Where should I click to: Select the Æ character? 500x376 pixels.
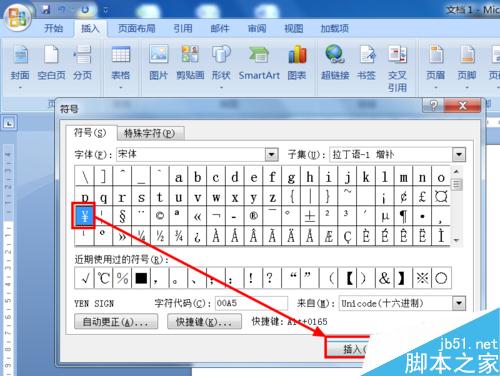328,236
